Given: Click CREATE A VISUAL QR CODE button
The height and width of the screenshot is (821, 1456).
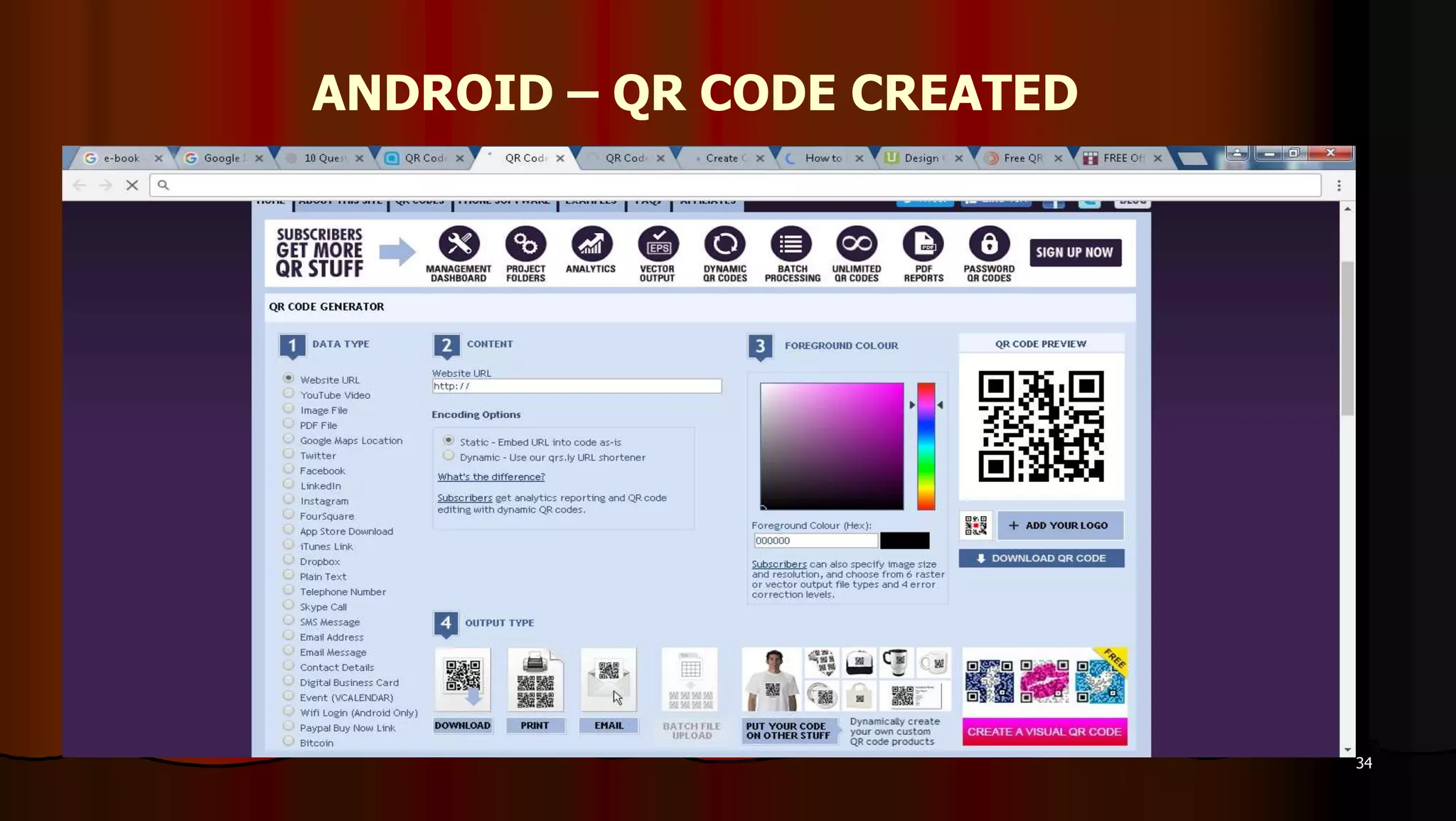Looking at the screenshot, I should [1044, 731].
